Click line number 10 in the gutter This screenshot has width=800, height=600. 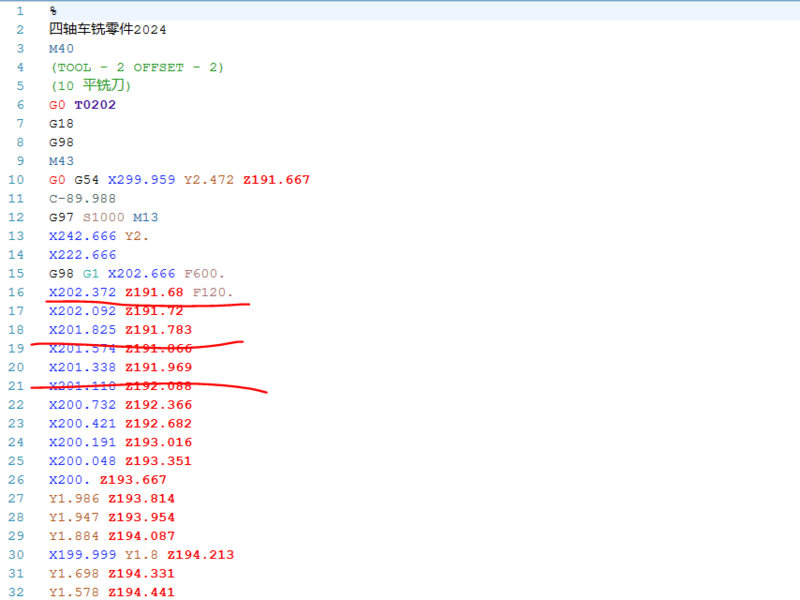pyautogui.click(x=16, y=180)
